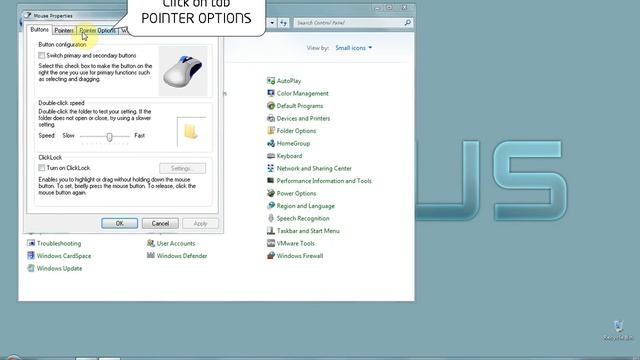Enable Switch primary and secondary buttons
This screenshot has height=360, width=640.
(42, 56)
